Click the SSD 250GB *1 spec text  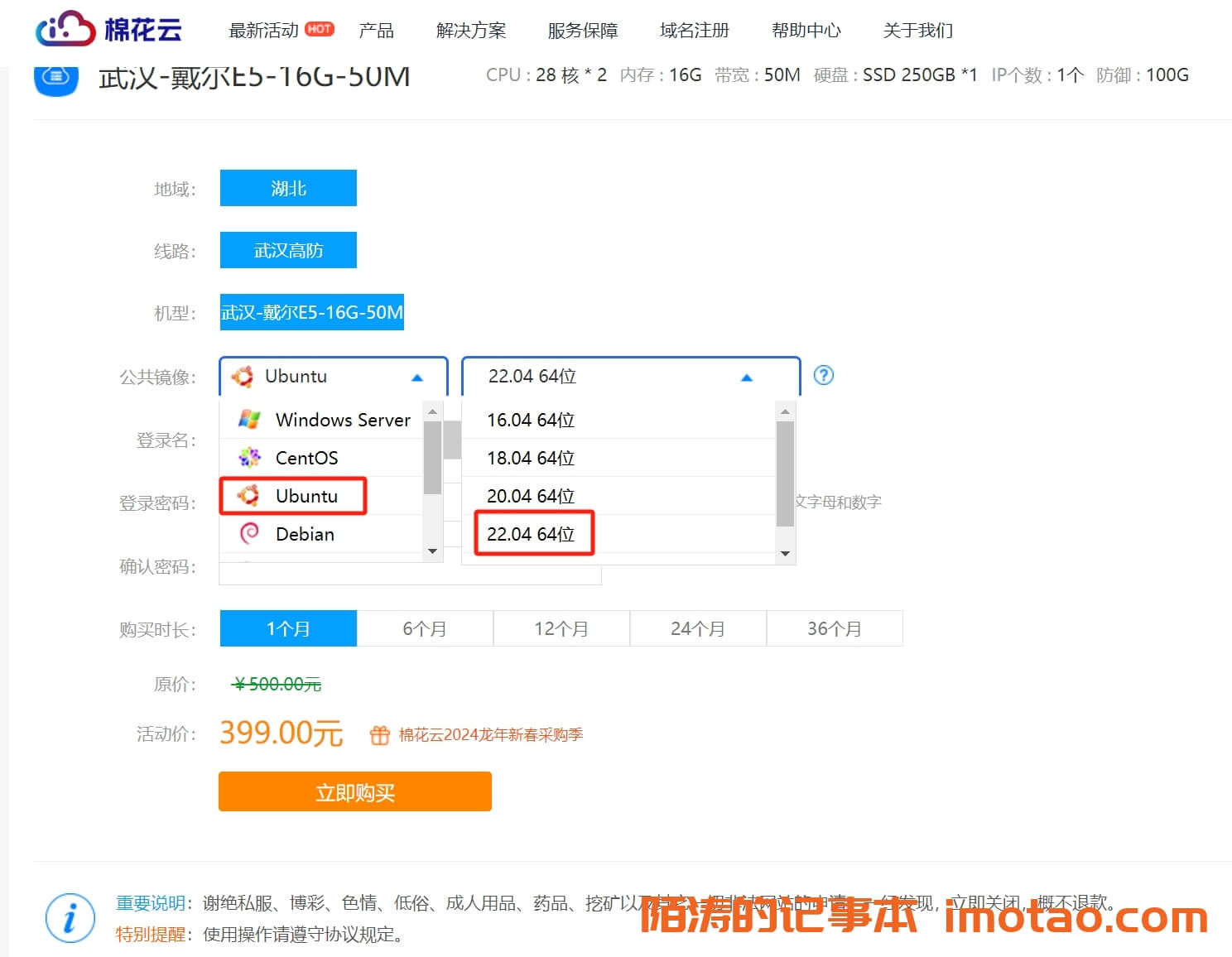920,75
